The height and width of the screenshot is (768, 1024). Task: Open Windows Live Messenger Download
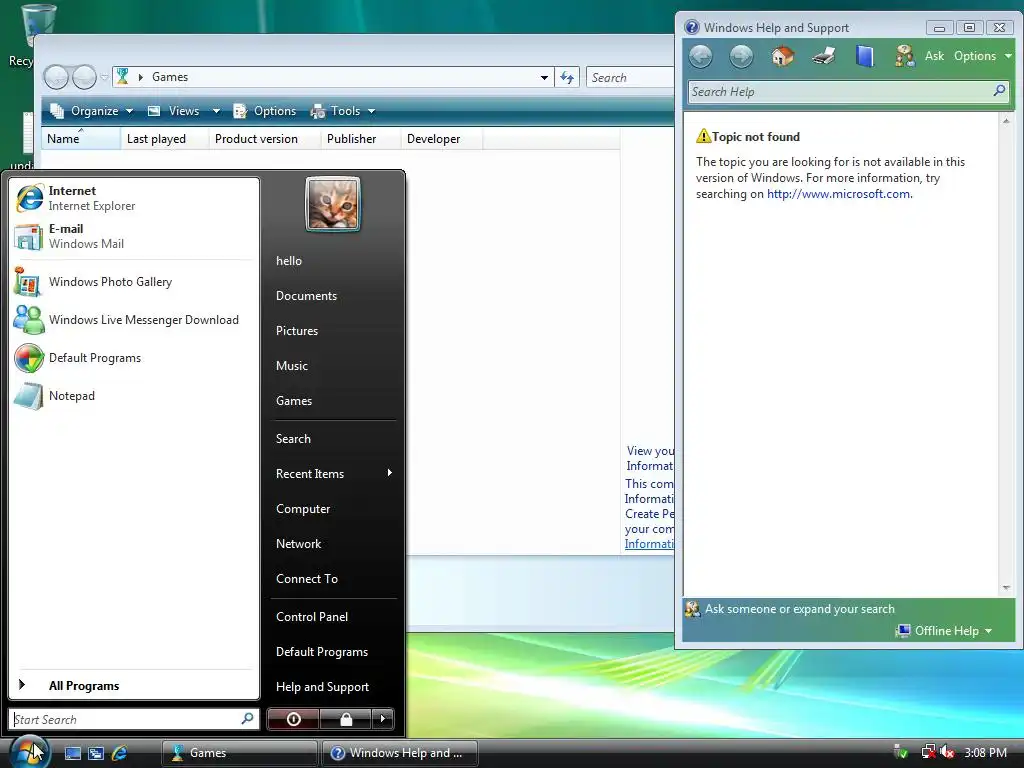pyautogui.click(x=134, y=320)
